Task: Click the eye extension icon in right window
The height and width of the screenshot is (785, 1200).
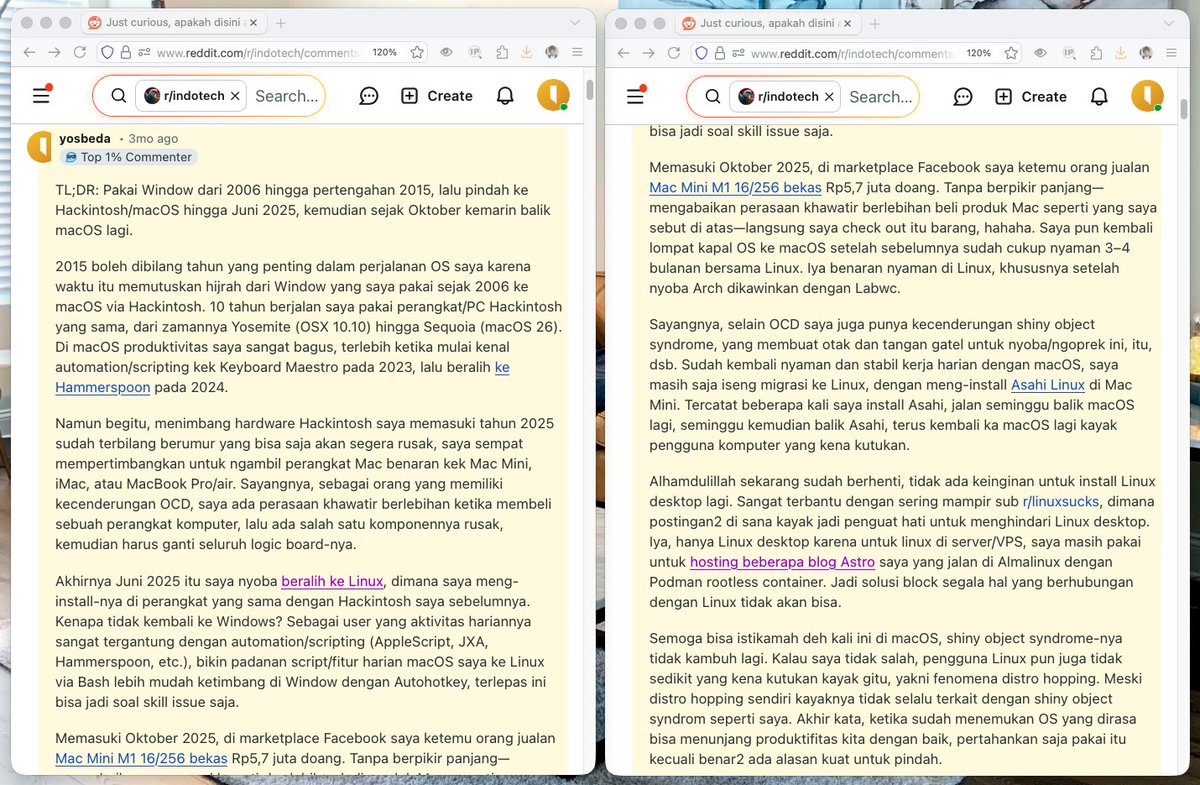Action: [1040, 52]
